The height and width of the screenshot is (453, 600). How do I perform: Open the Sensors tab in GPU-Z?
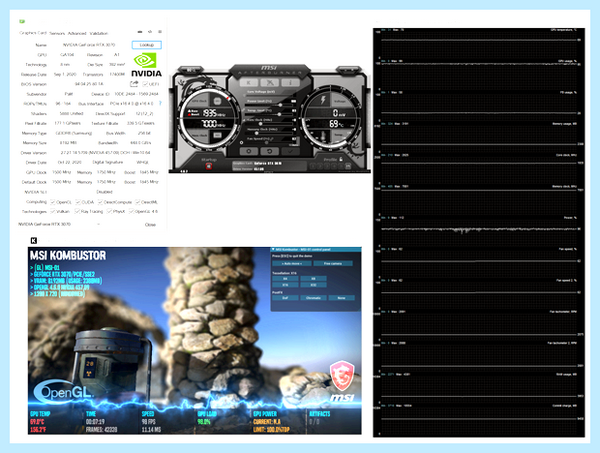click(57, 33)
